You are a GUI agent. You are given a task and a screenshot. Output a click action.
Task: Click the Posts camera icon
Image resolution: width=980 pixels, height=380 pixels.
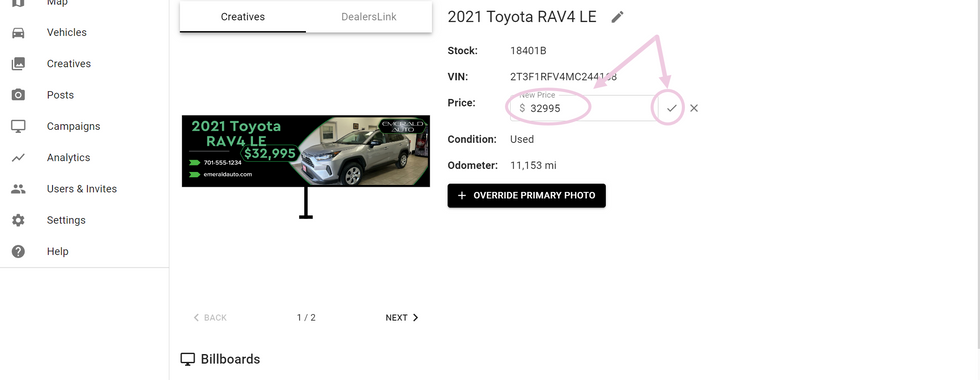click(18, 95)
